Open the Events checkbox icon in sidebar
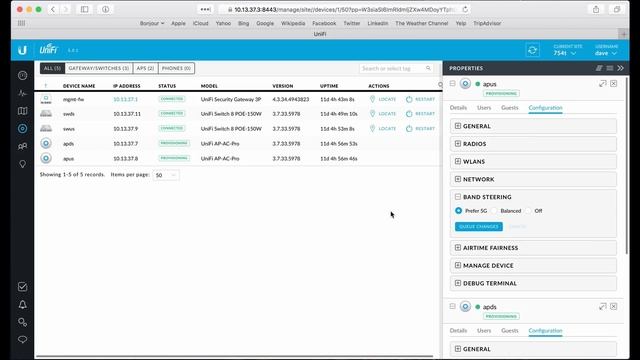The image size is (640, 360). click(22, 287)
